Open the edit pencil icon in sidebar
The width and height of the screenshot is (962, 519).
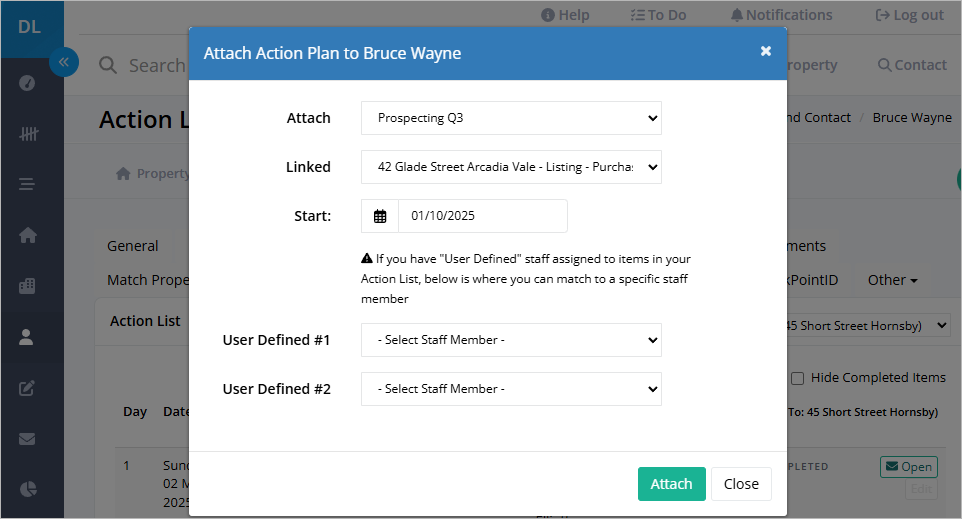tap(27, 388)
